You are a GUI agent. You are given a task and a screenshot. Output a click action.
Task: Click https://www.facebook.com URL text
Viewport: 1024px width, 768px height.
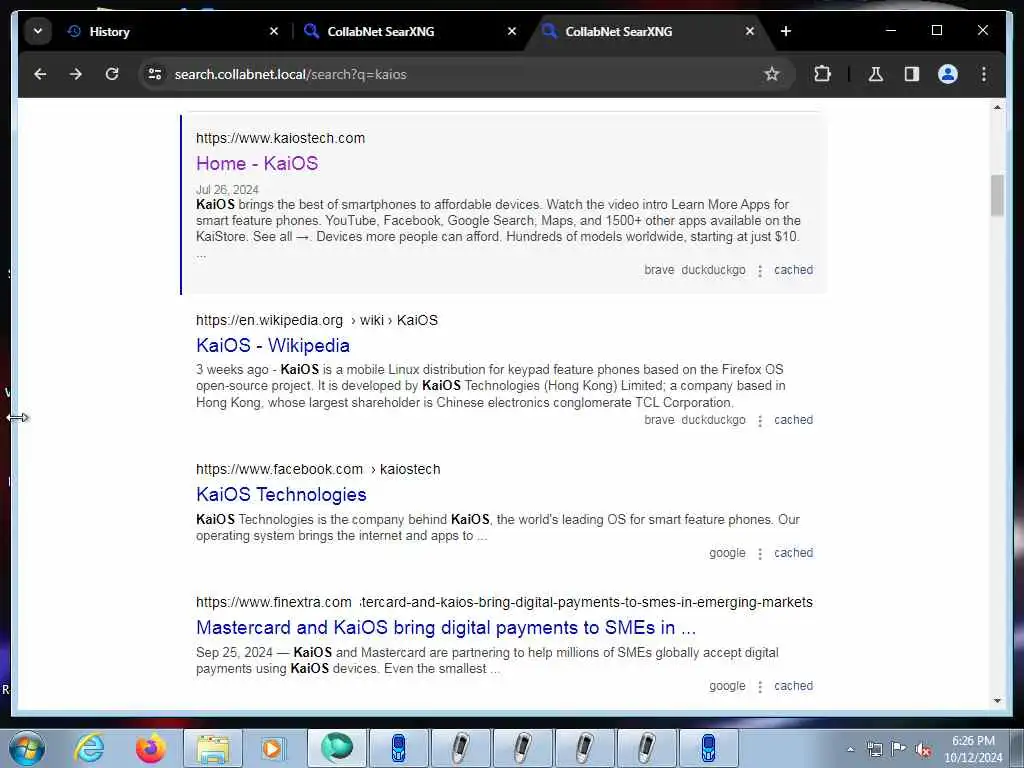pos(279,470)
